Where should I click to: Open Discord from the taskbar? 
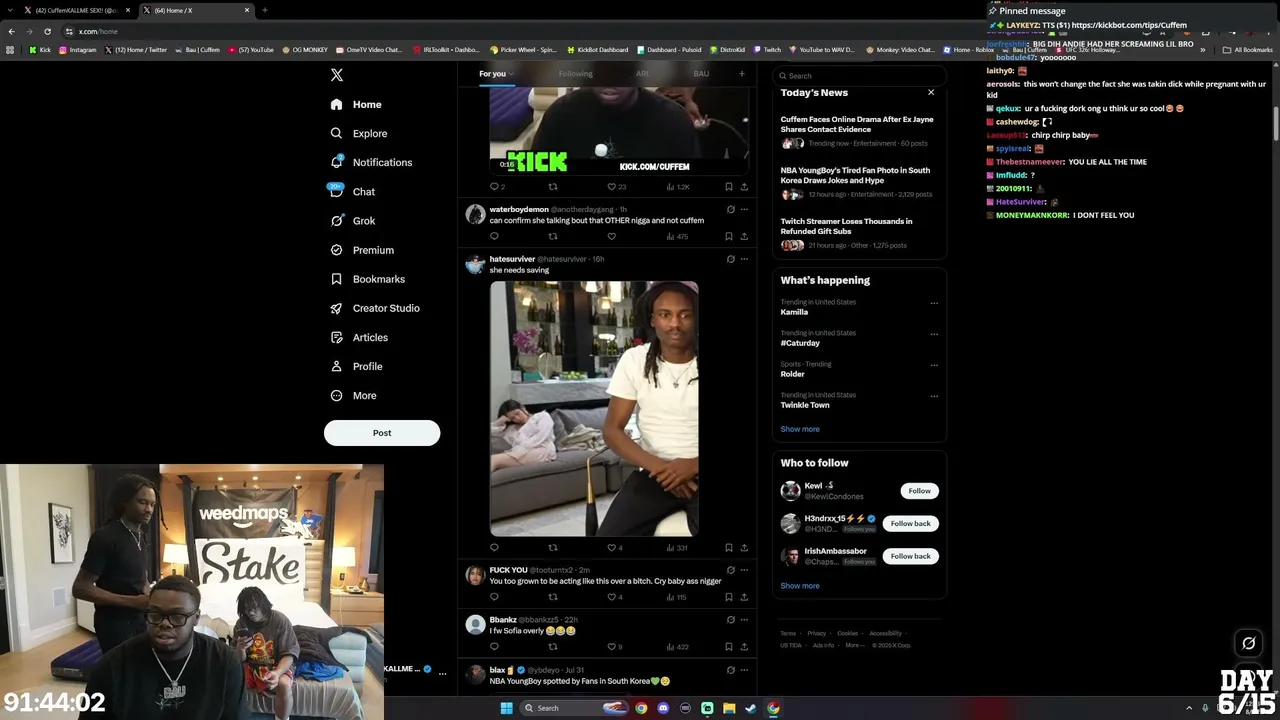click(663, 708)
